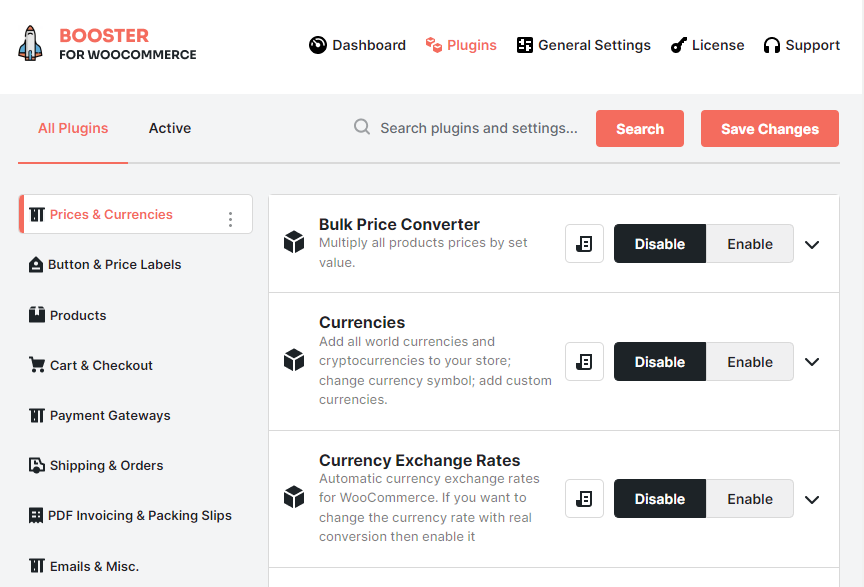Click the Currencies plugin title
The image size is (864, 587).
(362, 322)
